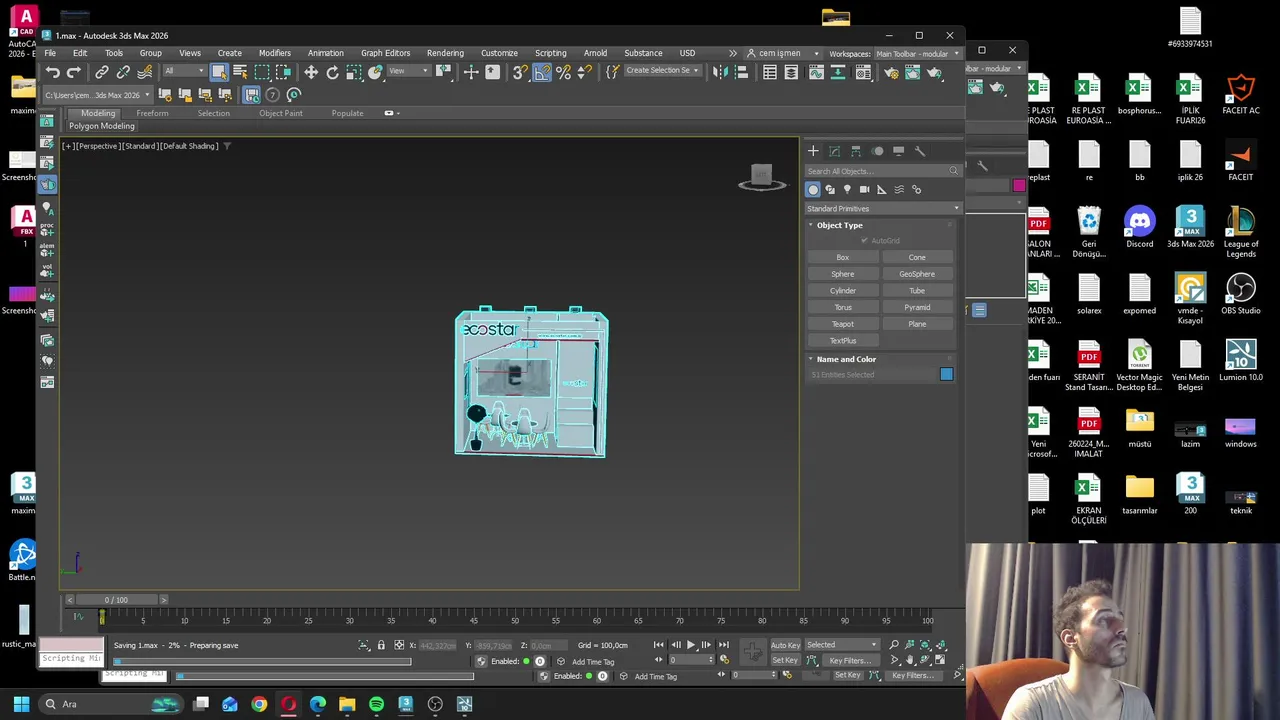Screen dimensions: 1280x720
Task: Click the Undo arrow in main toolbar
Action: 52,72
